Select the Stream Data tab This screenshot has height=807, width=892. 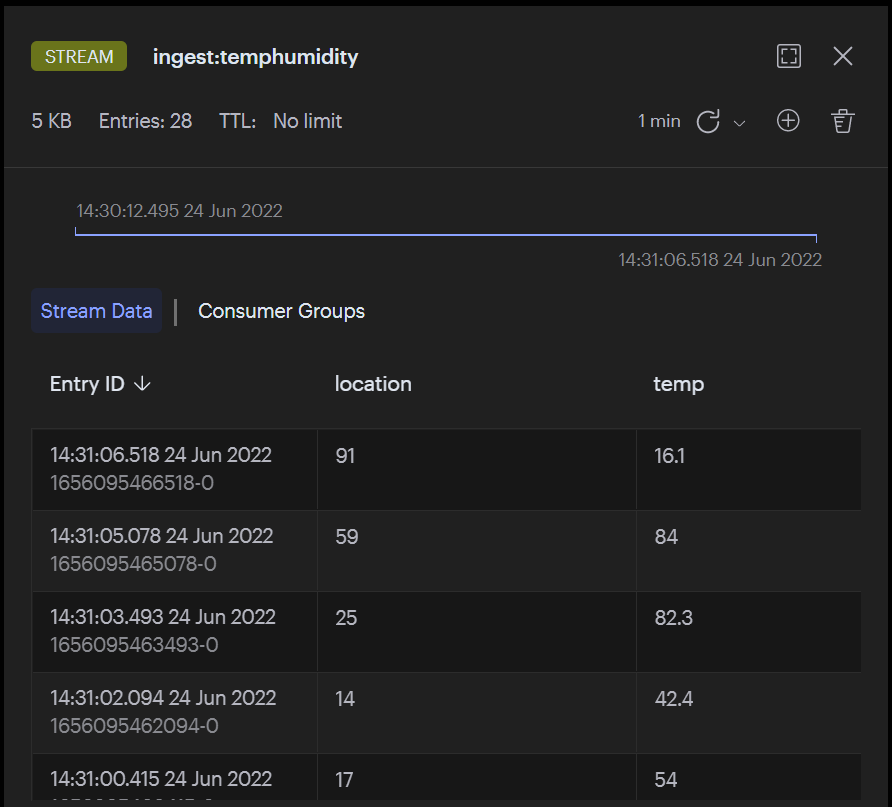pyautogui.click(x=96, y=311)
